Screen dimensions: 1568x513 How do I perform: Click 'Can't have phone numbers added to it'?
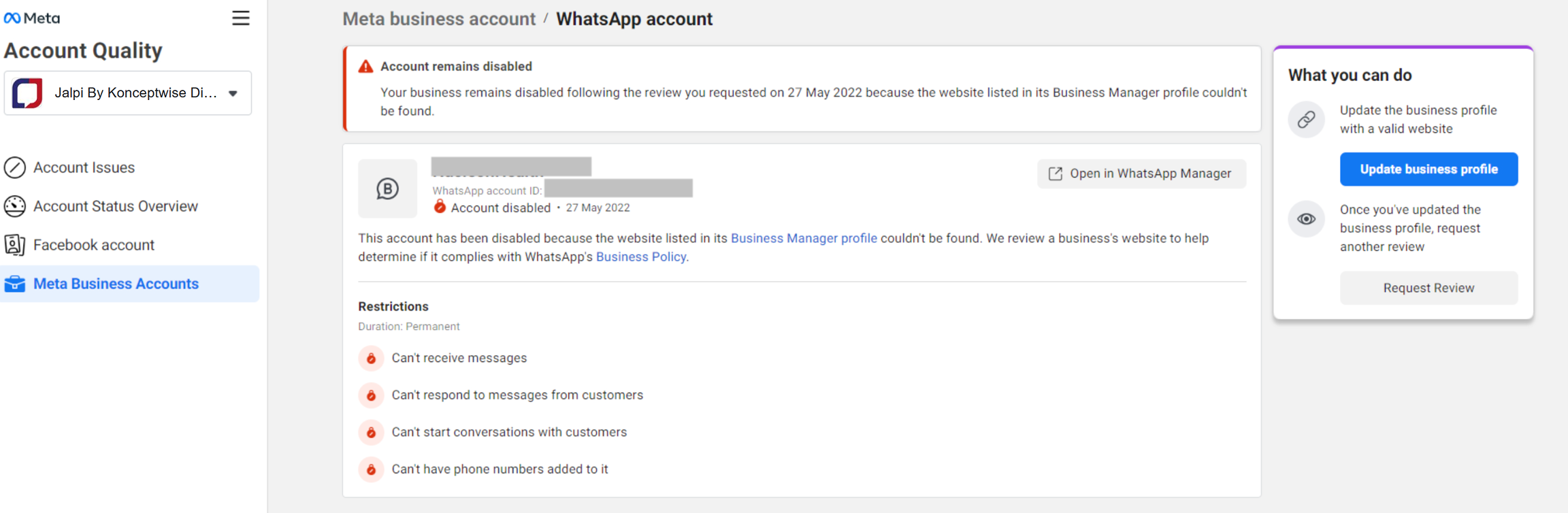pyautogui.click(x=500, y=469)
